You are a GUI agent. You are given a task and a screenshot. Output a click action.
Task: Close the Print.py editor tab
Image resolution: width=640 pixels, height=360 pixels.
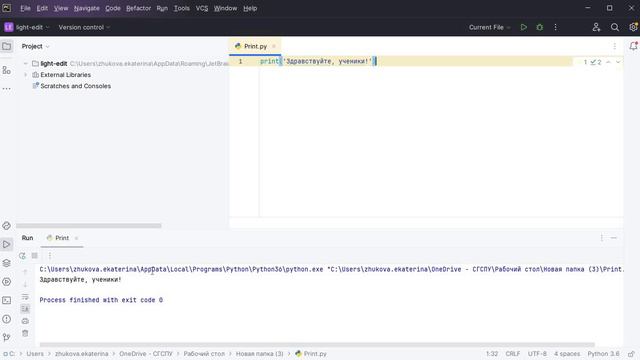tap(274, 47)
